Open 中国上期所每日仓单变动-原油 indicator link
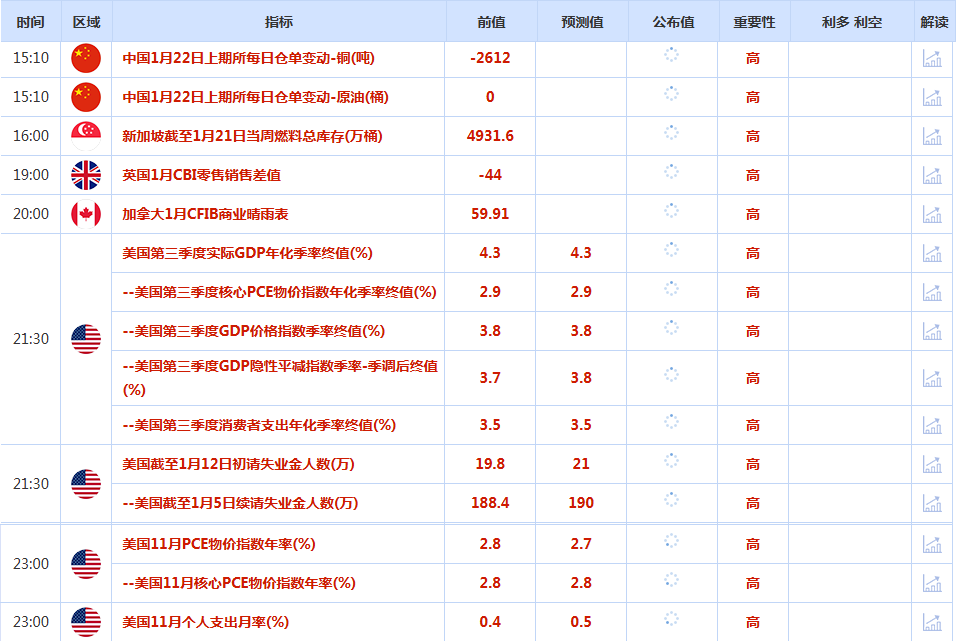957x641 pixels. click(x=255, y=97)
